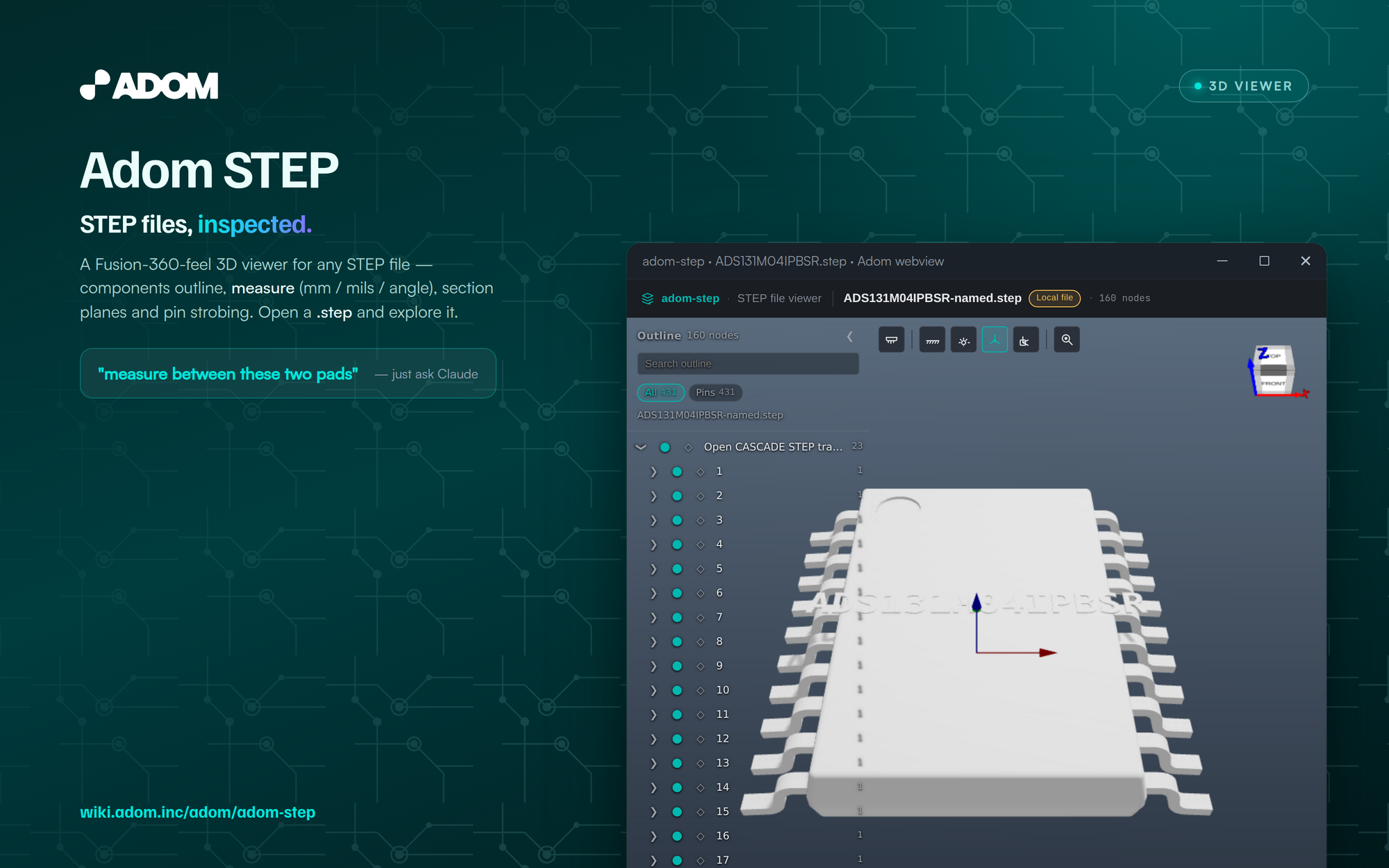Screen dimensions: 1389x868
Task: Select the All 431 filter tab
Action: (660, 392)
